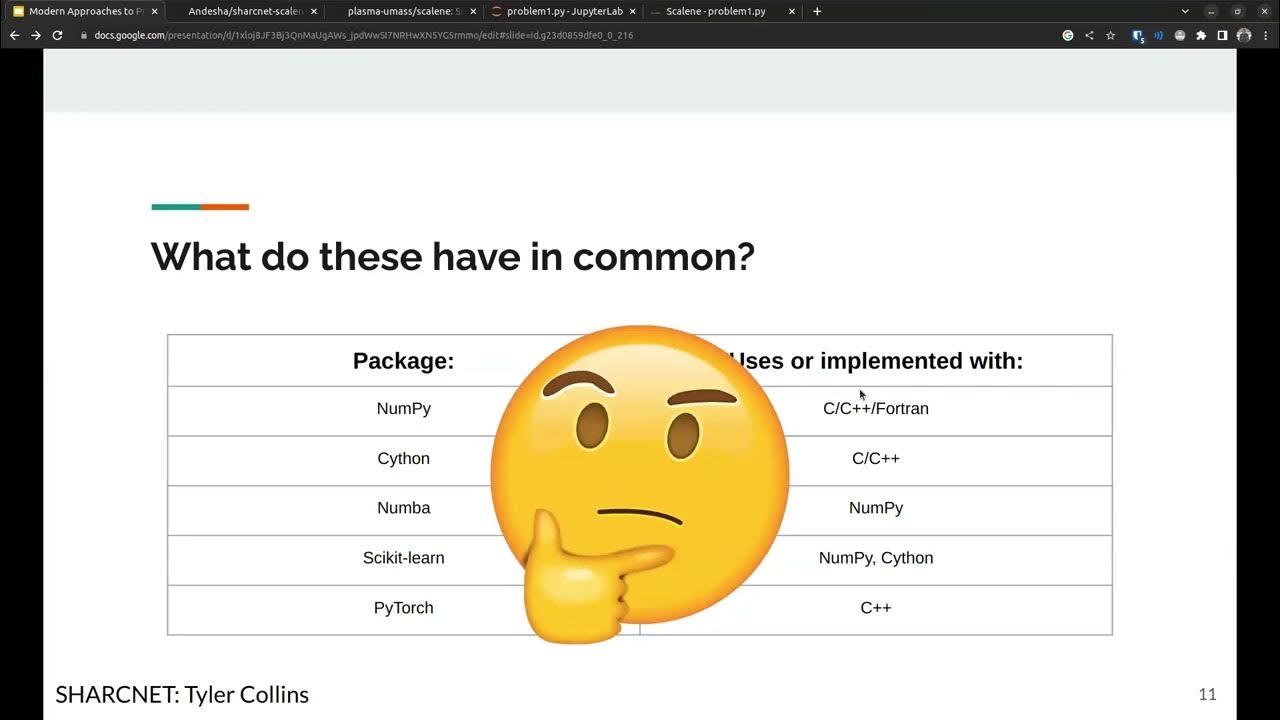Screen dimensions: 1280x720
Task: Close the Scalene - problem1.py tab
Action: [792, 11]
